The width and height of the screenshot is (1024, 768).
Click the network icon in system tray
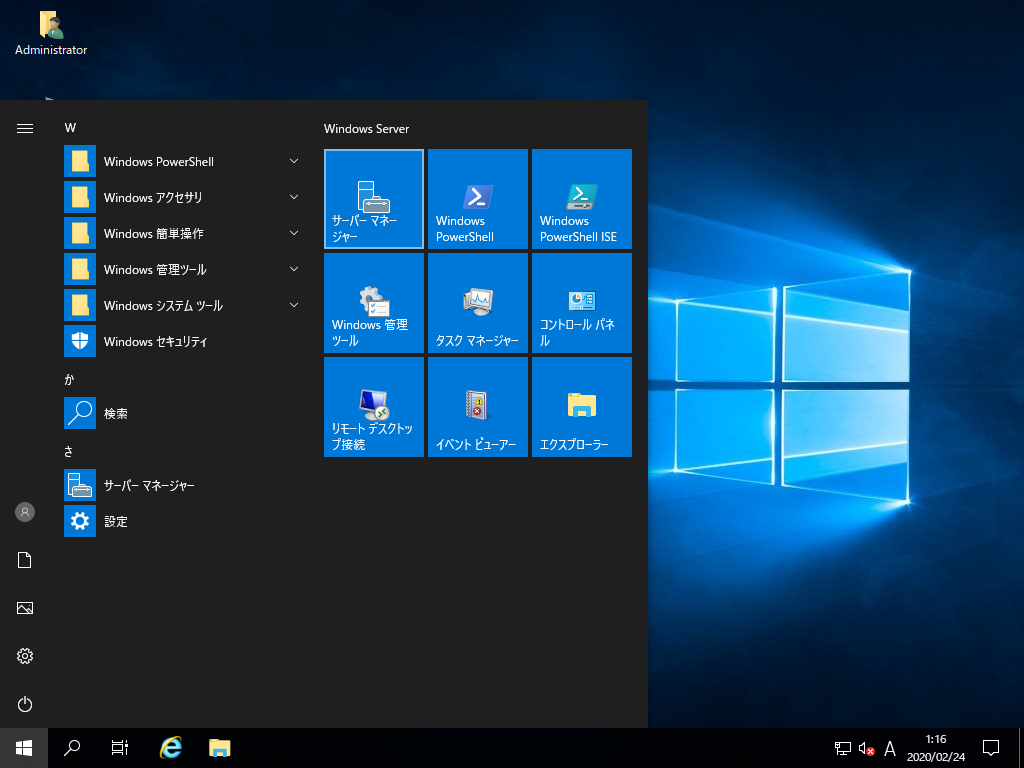(842, 748)
